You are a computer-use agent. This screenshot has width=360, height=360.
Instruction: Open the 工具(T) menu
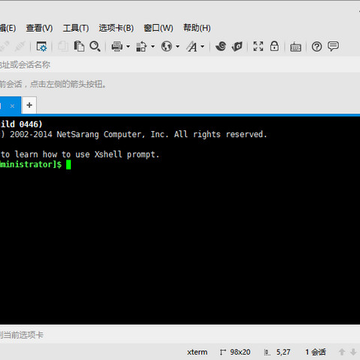pos(76,28)
